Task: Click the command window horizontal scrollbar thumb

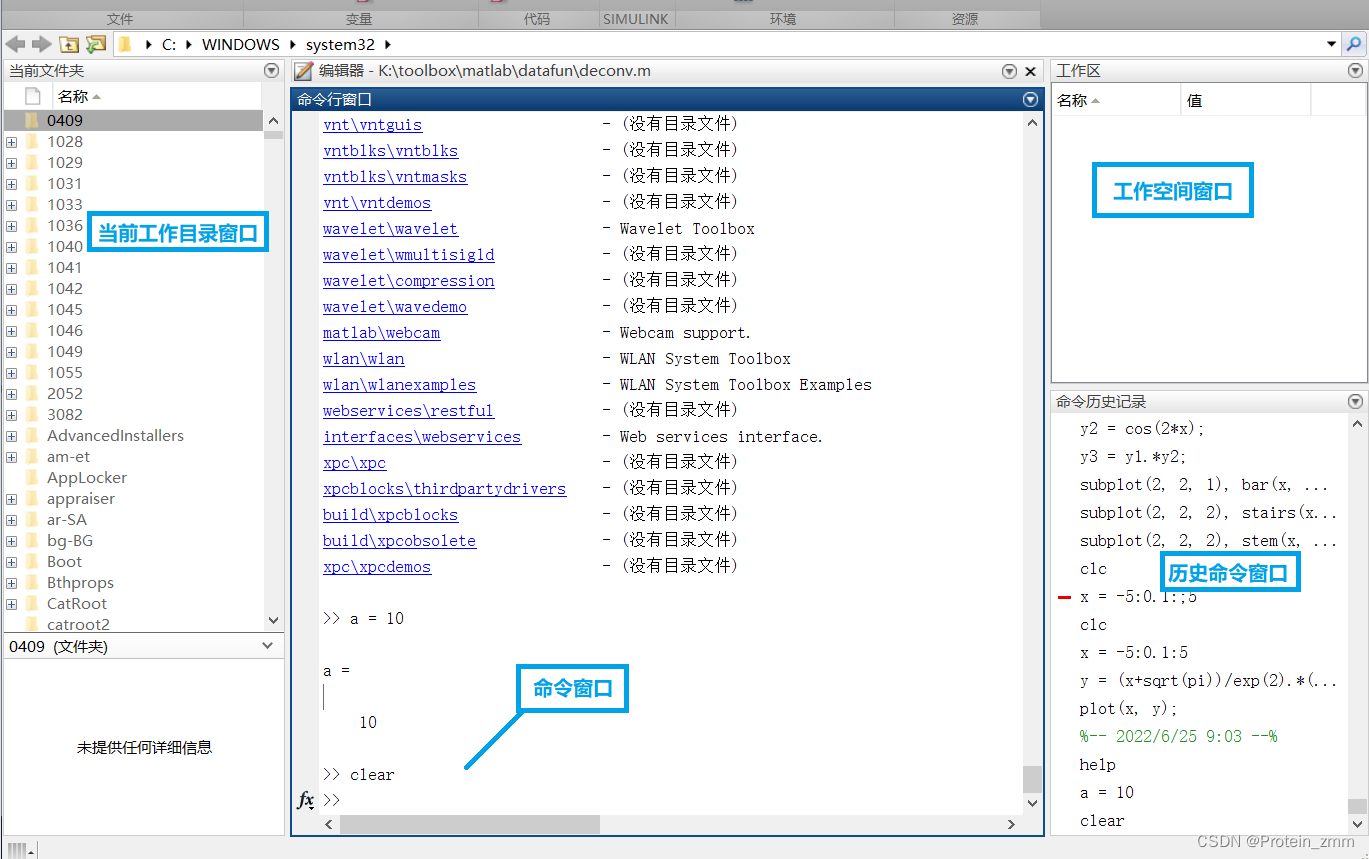Action: pyautogui.click(x=469, y=824)
